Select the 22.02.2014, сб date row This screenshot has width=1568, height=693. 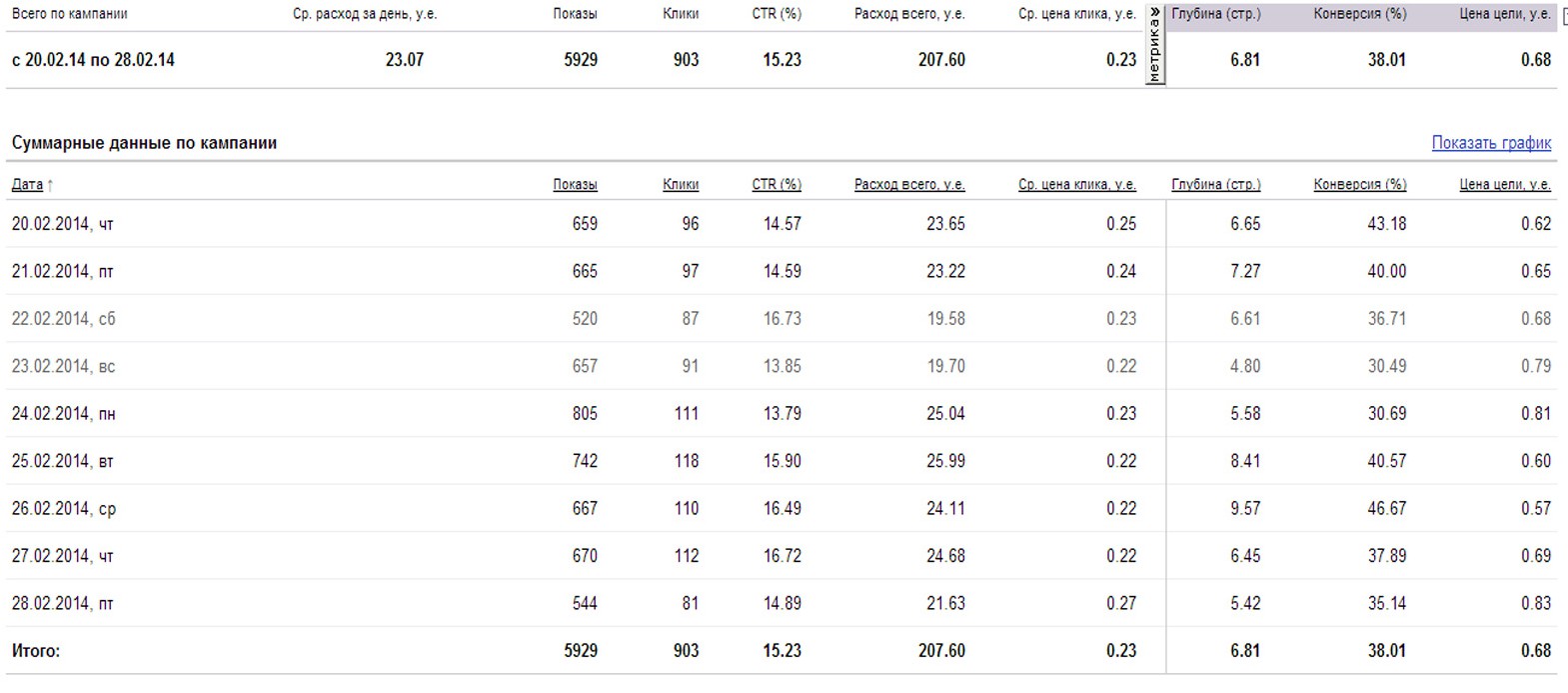pyautogui.click(x=64, y=319)
